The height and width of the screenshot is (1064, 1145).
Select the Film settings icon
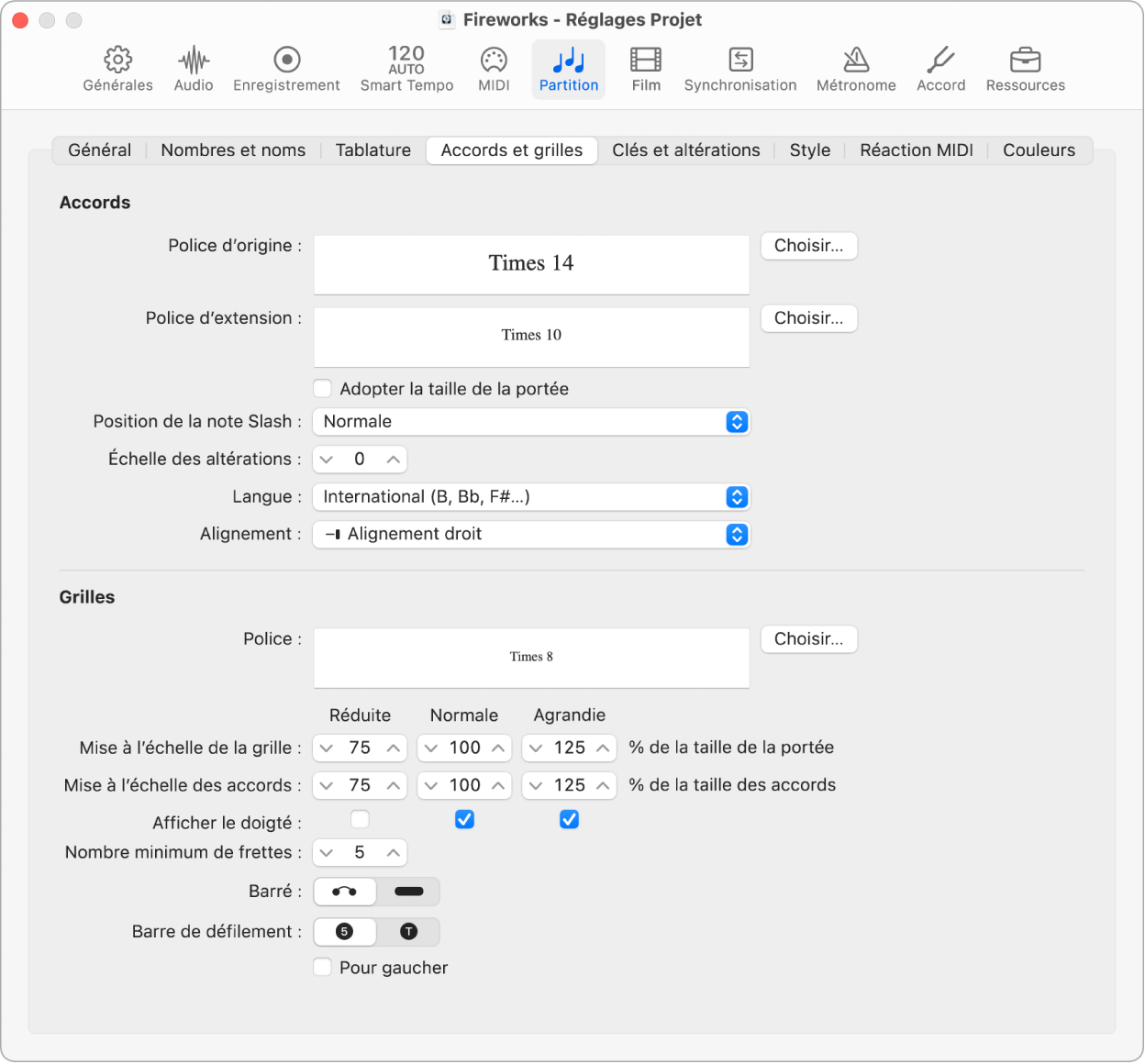coord(646,70)
